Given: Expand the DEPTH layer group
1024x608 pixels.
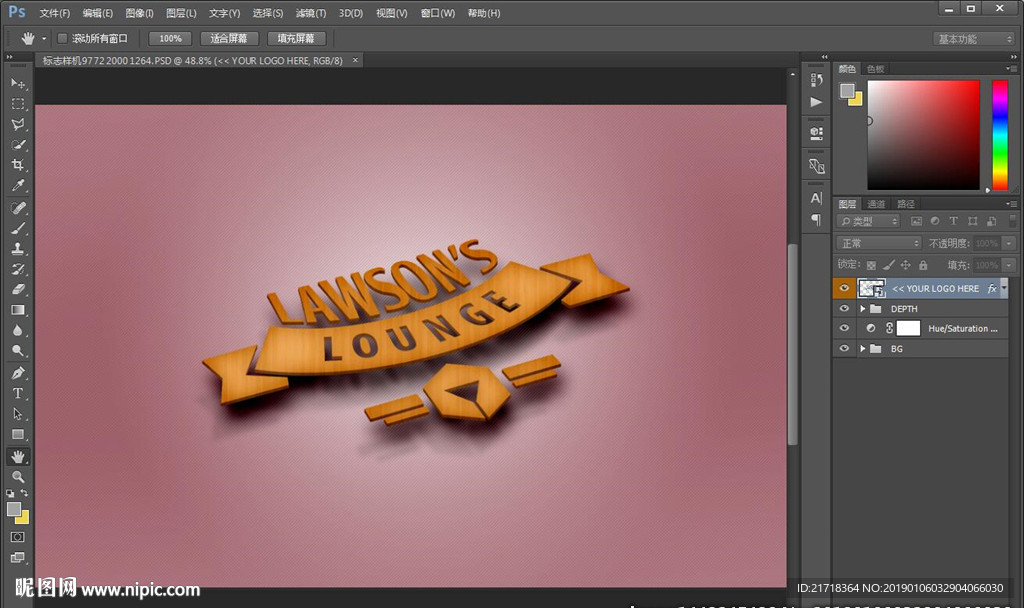Looking at the screenshot, I should click(x=862, y=308).
